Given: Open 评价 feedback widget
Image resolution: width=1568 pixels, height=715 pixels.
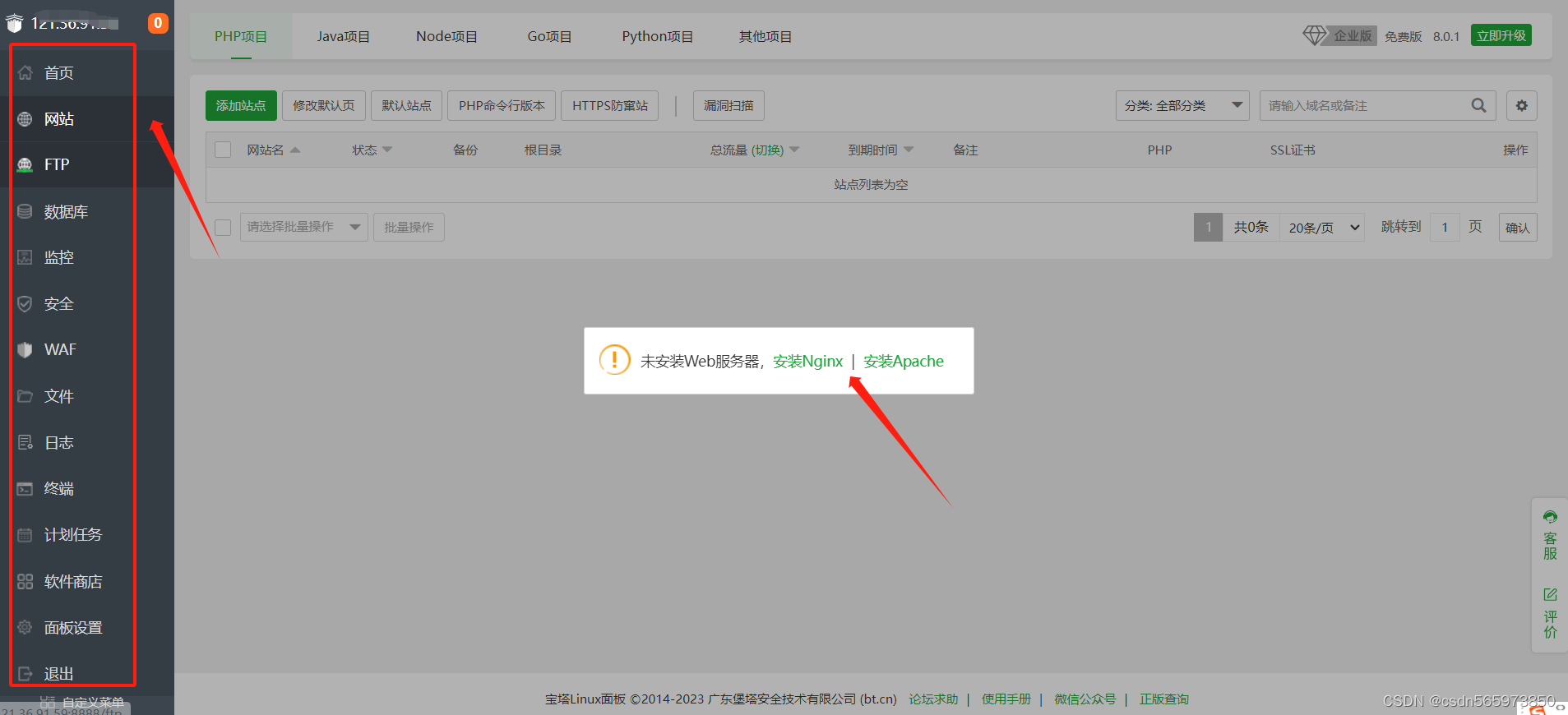Looking at the screenshot, I should [x=1550, y=613].
